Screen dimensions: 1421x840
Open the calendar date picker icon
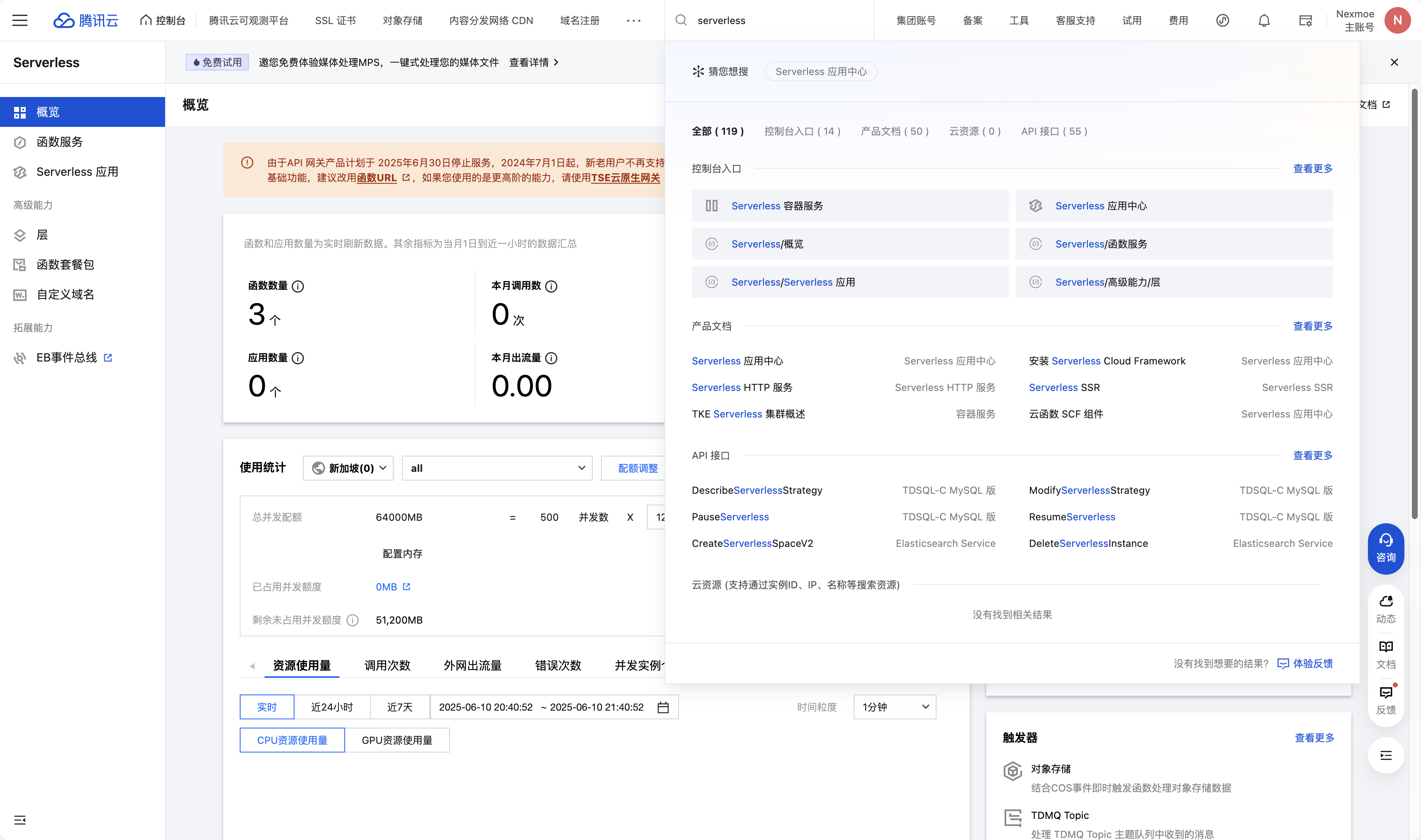[663, 708]
